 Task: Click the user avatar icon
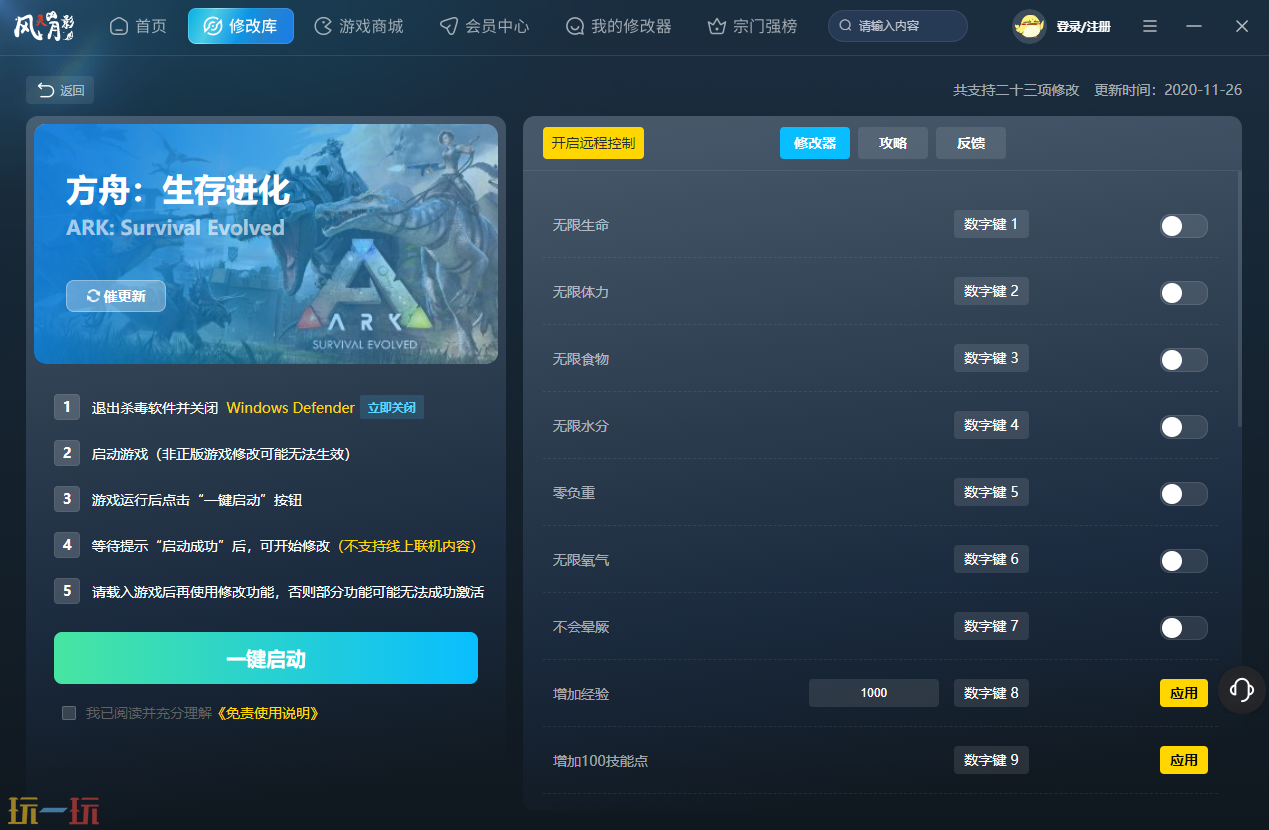1029,26
